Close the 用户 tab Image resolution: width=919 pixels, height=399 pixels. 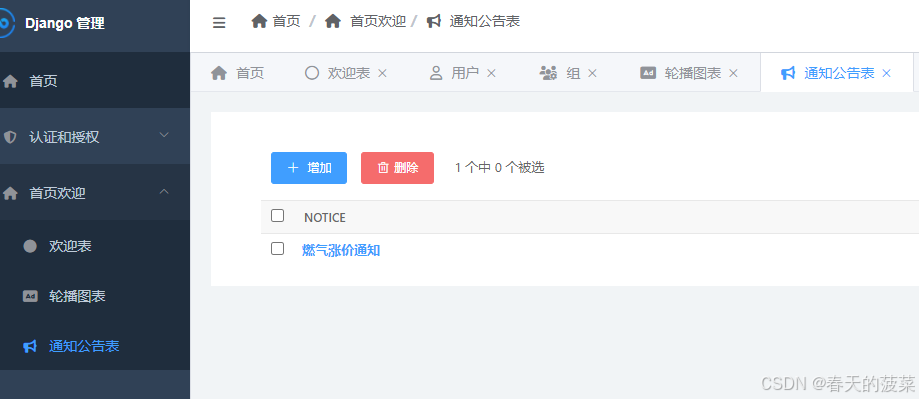492,73
